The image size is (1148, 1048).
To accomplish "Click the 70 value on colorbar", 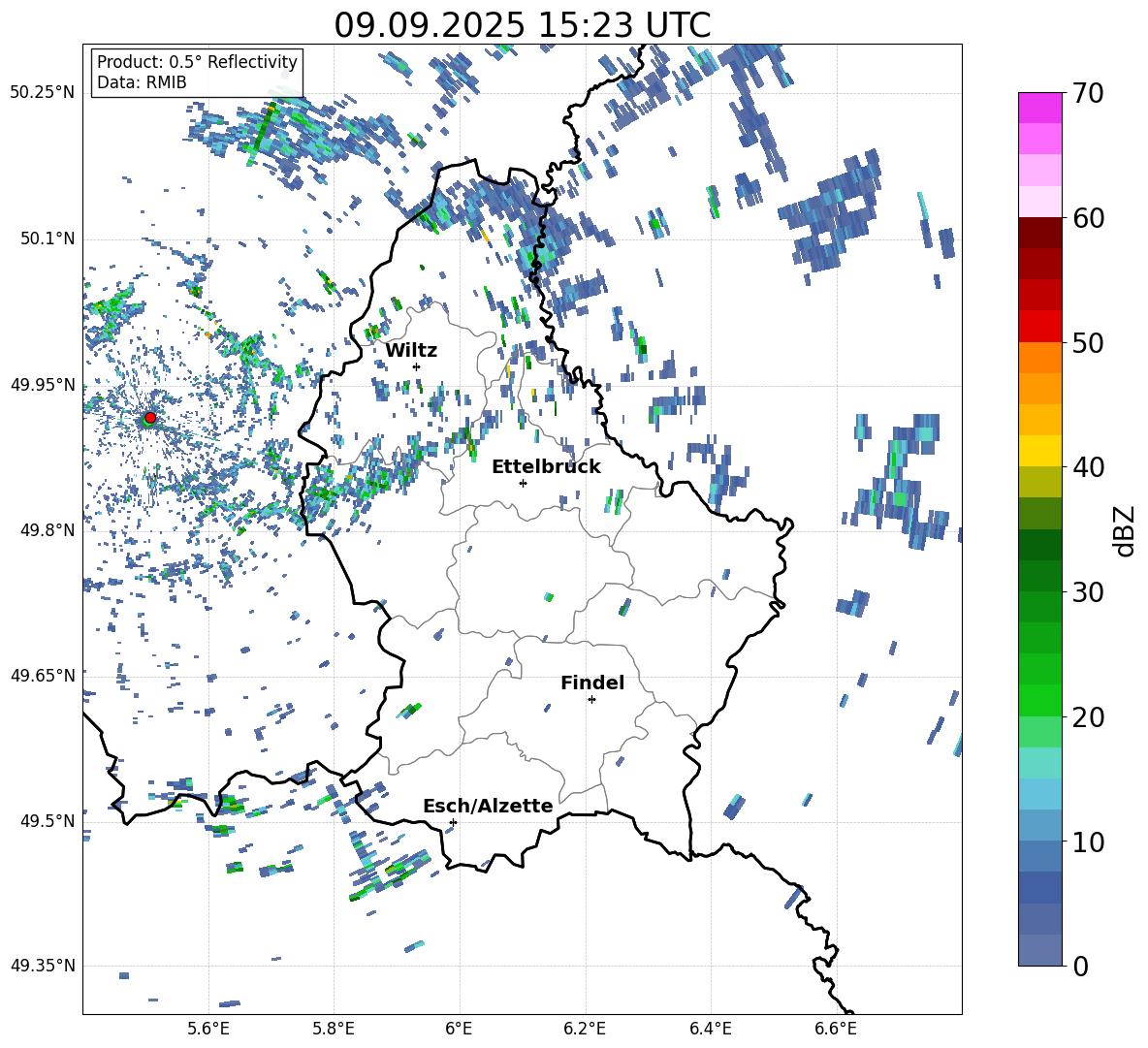I will (x=1088, y=94).
